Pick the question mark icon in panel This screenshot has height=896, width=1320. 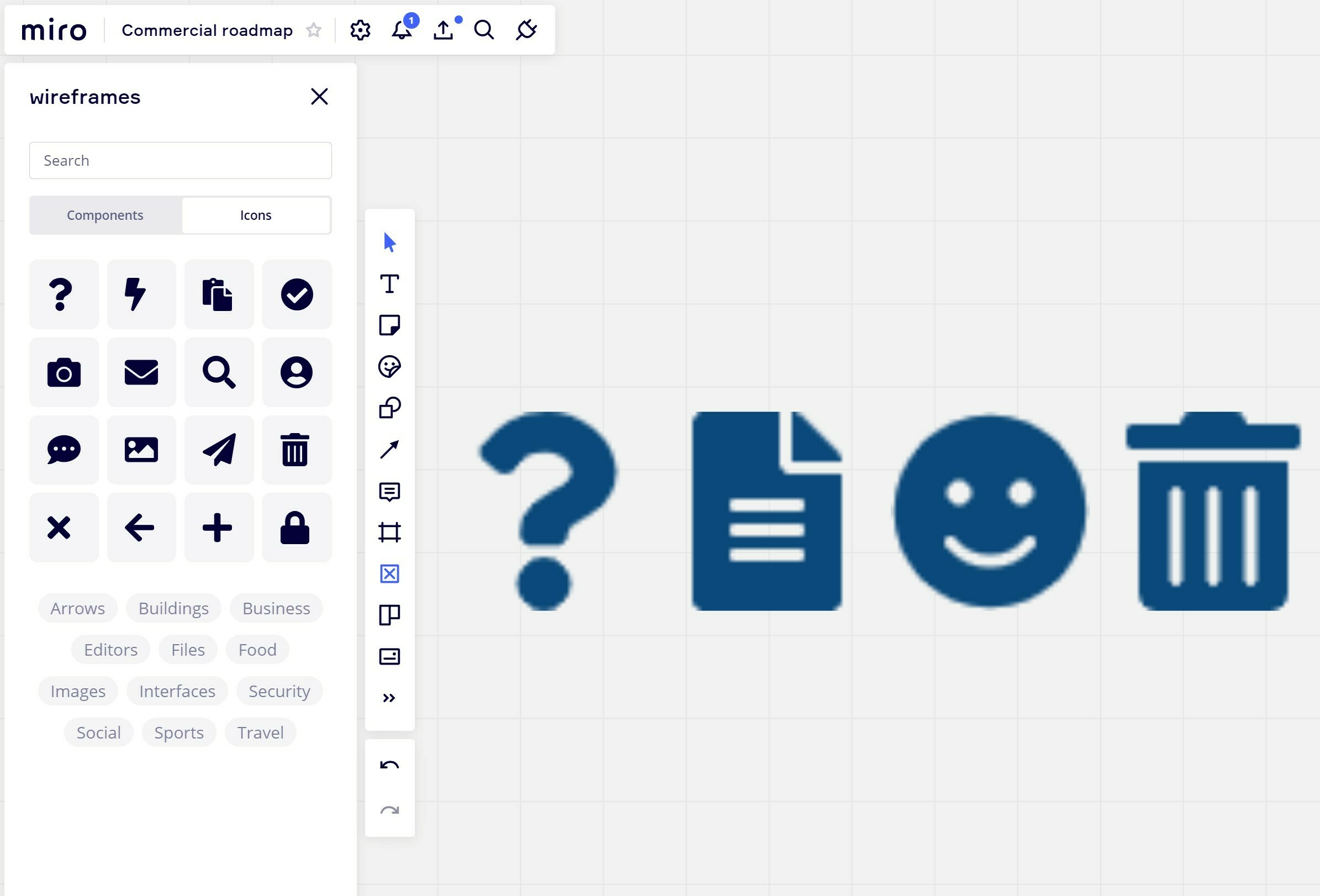point(64,294)
